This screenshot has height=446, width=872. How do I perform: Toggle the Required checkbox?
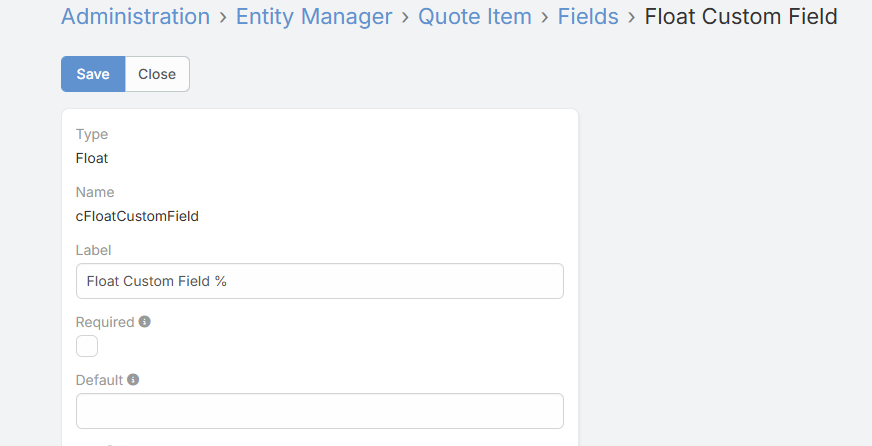(87, 346)
